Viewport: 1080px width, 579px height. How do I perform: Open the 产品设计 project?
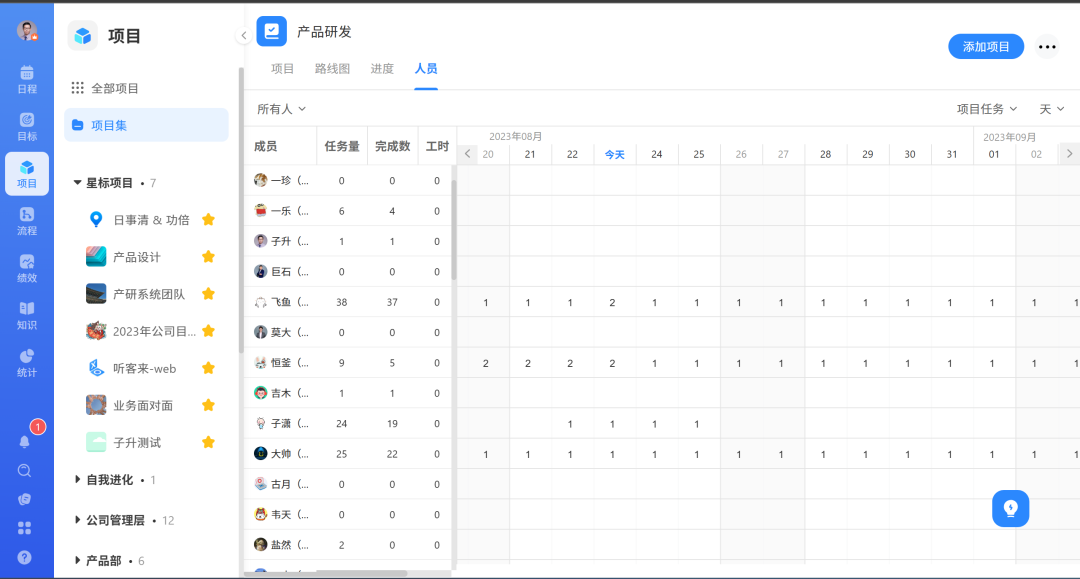[136, 257]
